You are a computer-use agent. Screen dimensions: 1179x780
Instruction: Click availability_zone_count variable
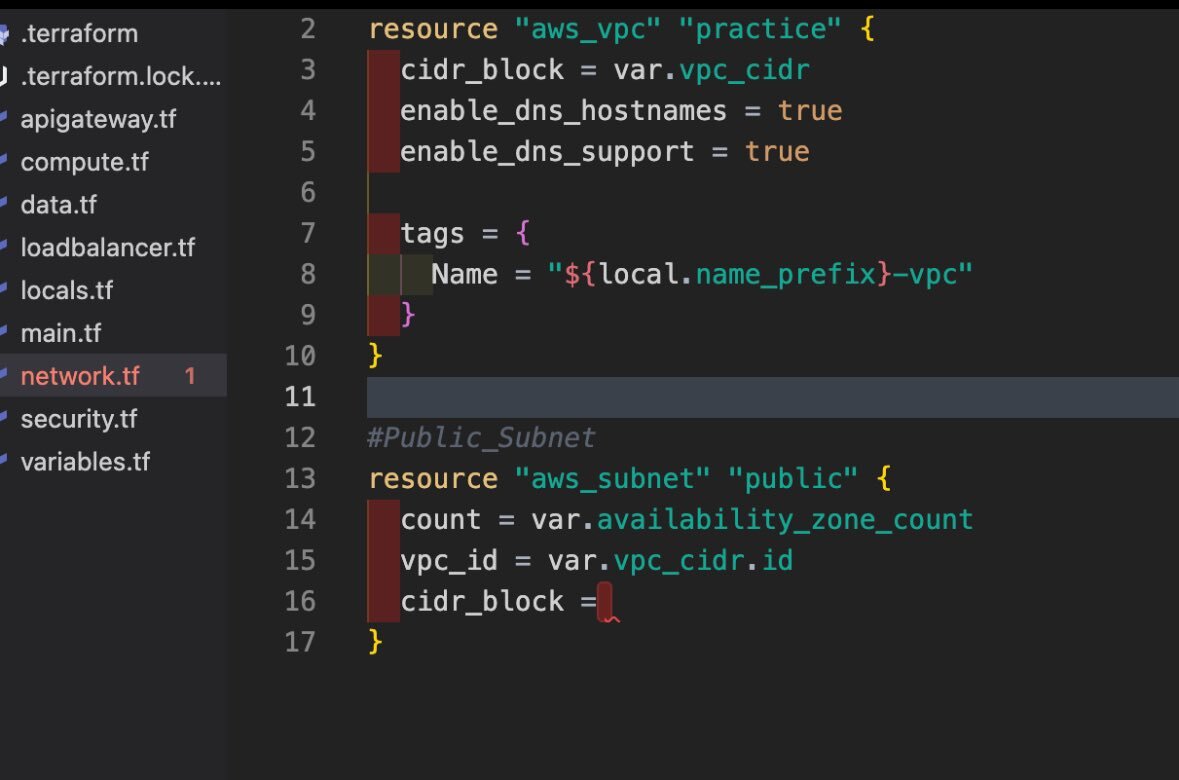pyautogui.click(x=785, y=521)
